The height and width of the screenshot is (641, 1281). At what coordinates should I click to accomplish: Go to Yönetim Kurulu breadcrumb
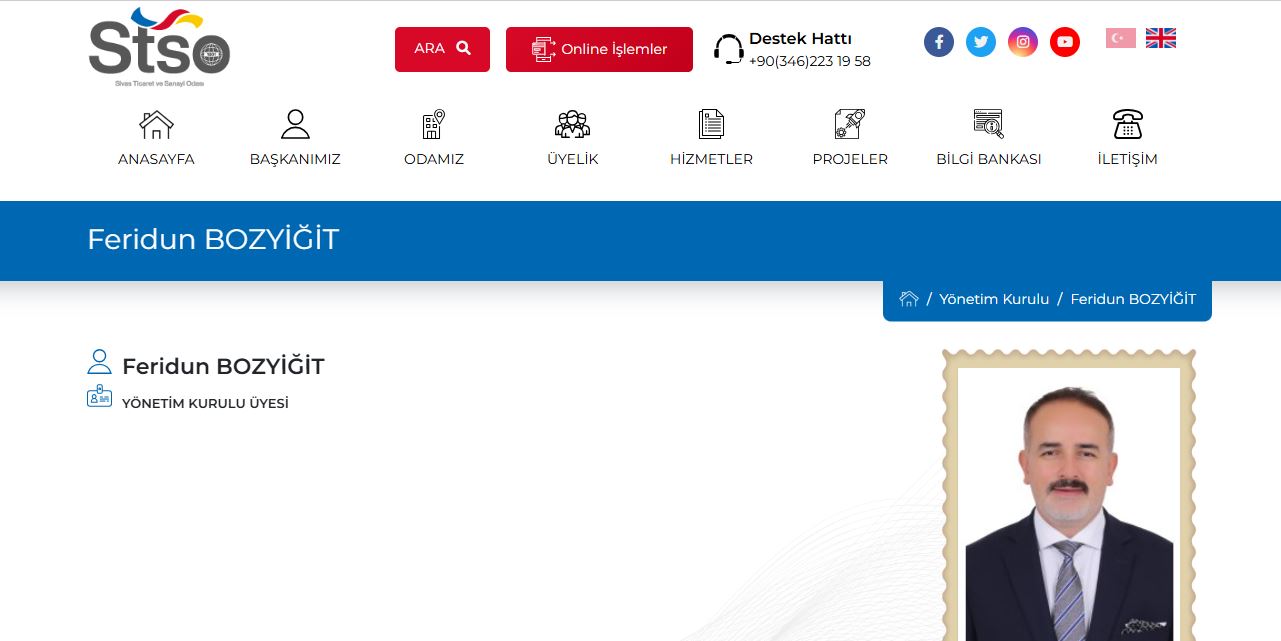(x=994, y=299)
